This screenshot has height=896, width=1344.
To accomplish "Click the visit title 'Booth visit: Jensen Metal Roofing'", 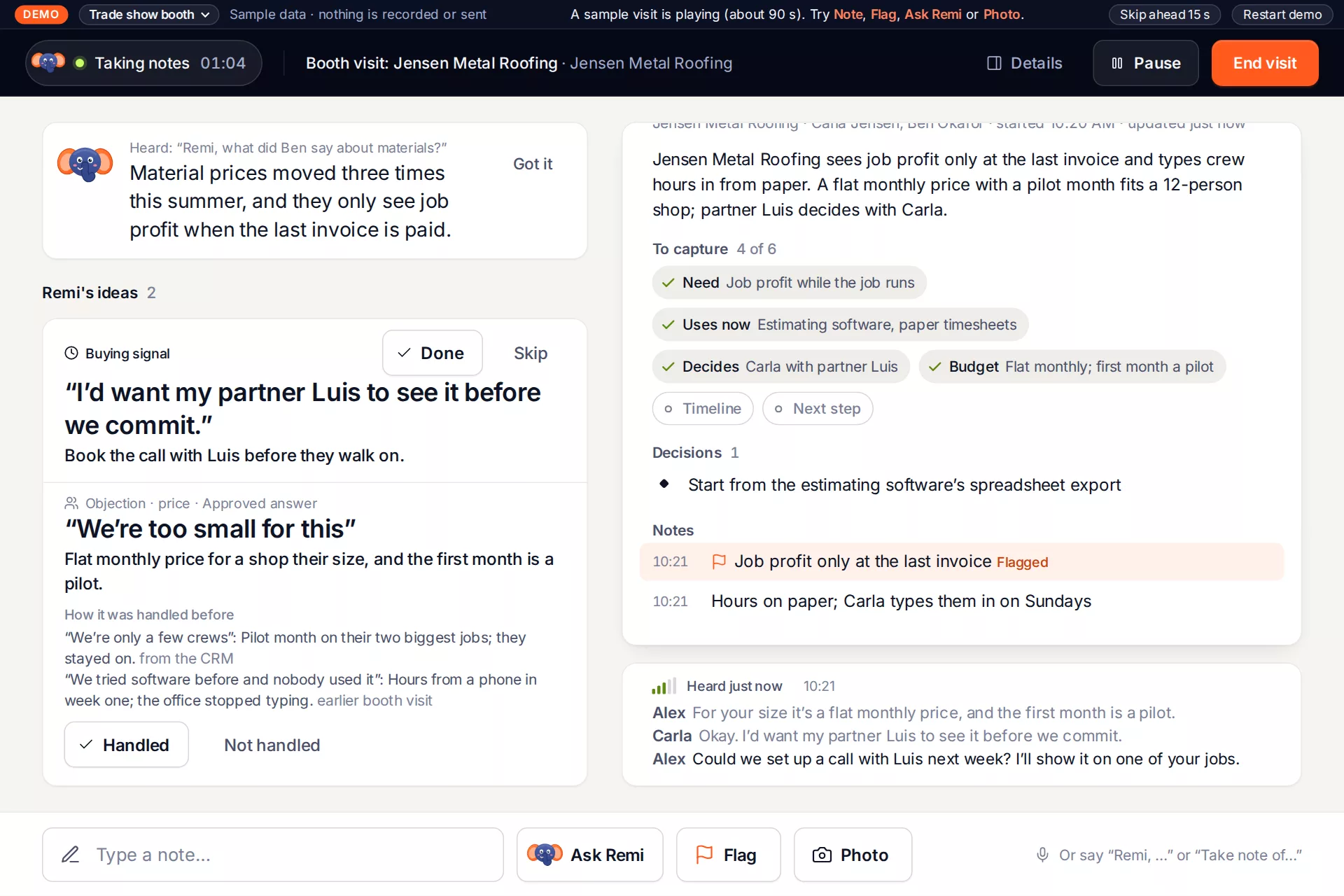I will (431, 63).
